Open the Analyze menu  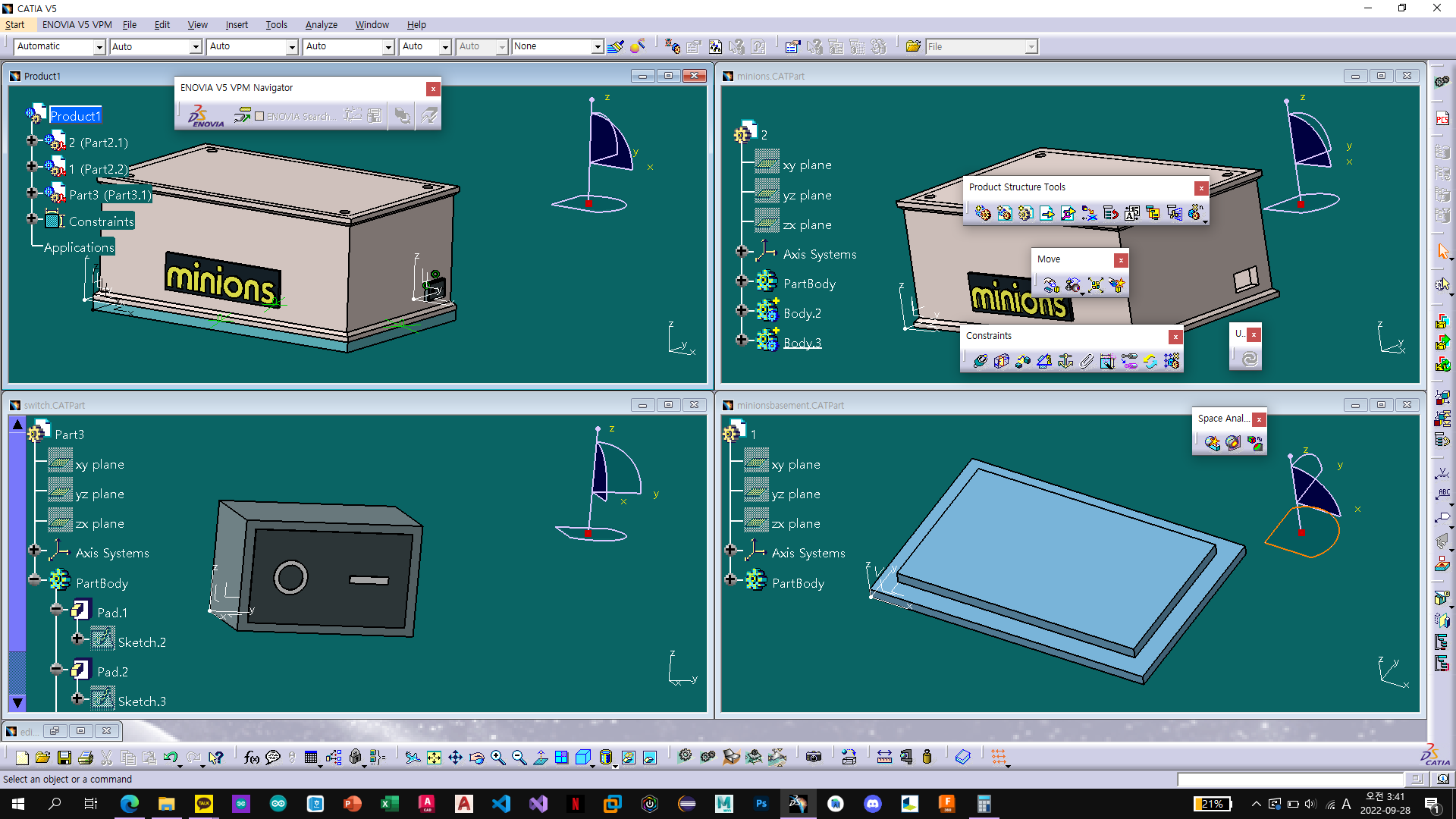321,24
